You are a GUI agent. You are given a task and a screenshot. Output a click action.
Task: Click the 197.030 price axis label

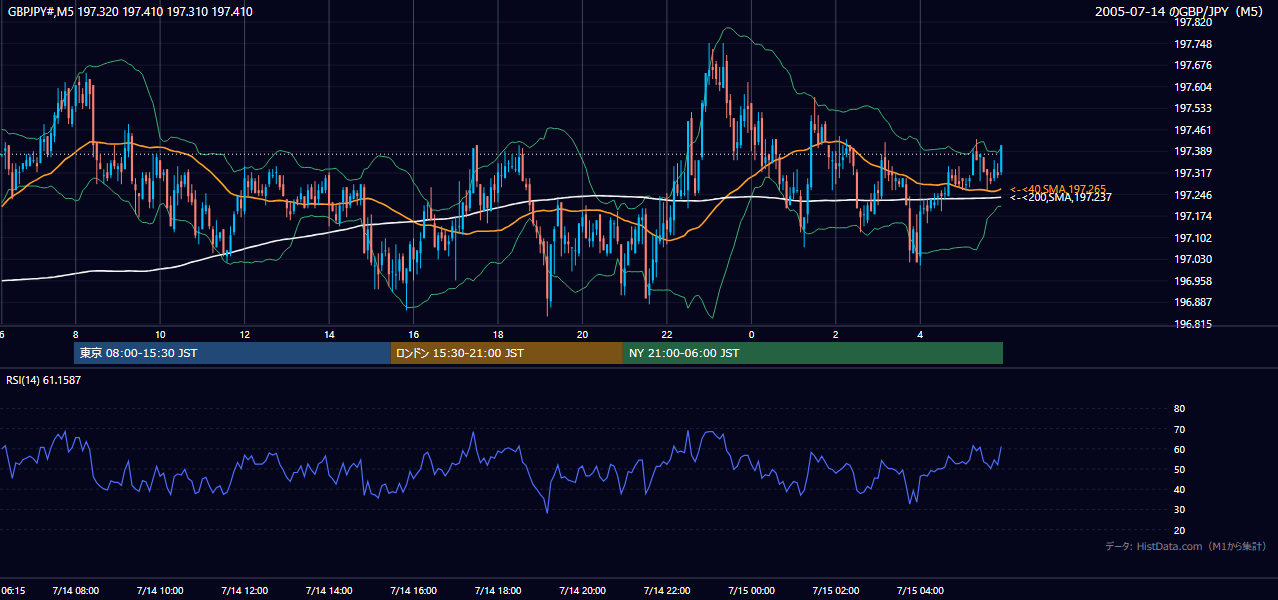(1192, 259)
